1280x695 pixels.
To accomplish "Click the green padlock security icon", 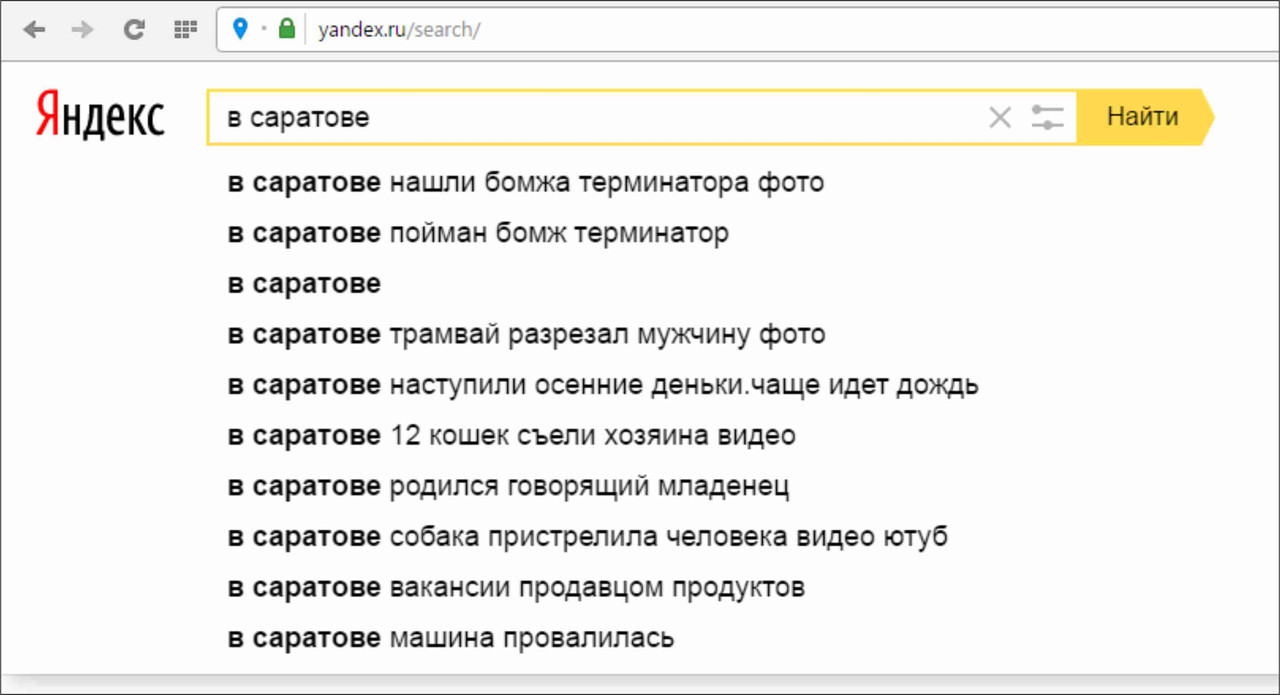I will tap(287, 30).
